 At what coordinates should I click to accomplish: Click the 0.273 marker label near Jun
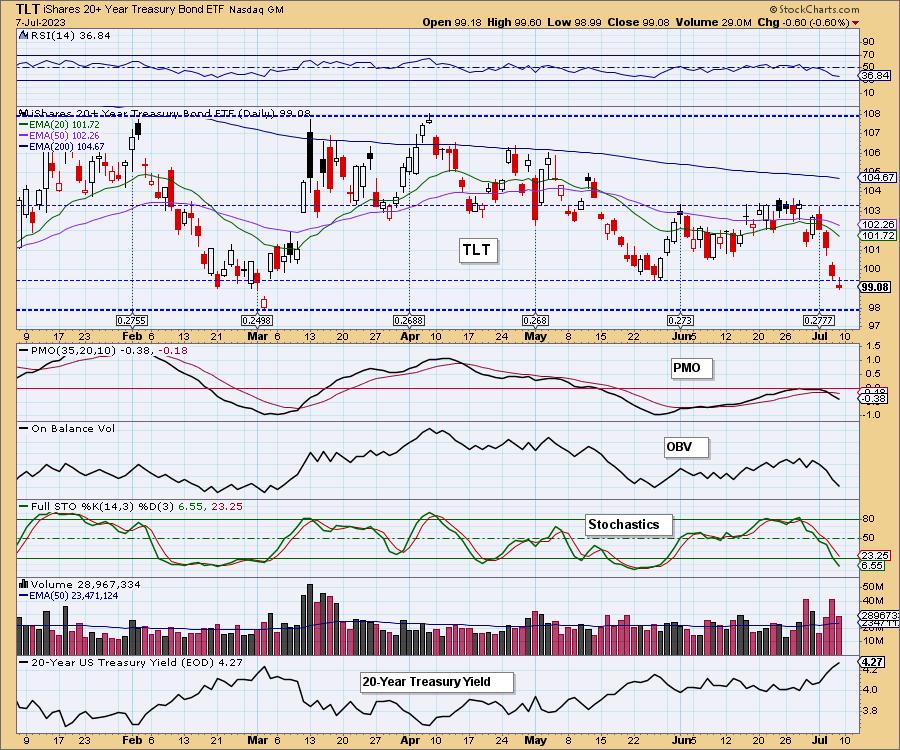tap(680, 320)
